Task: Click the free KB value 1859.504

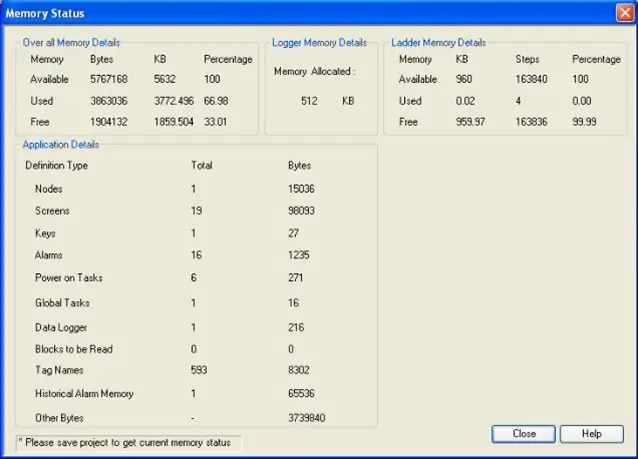Action: [174, 122]
